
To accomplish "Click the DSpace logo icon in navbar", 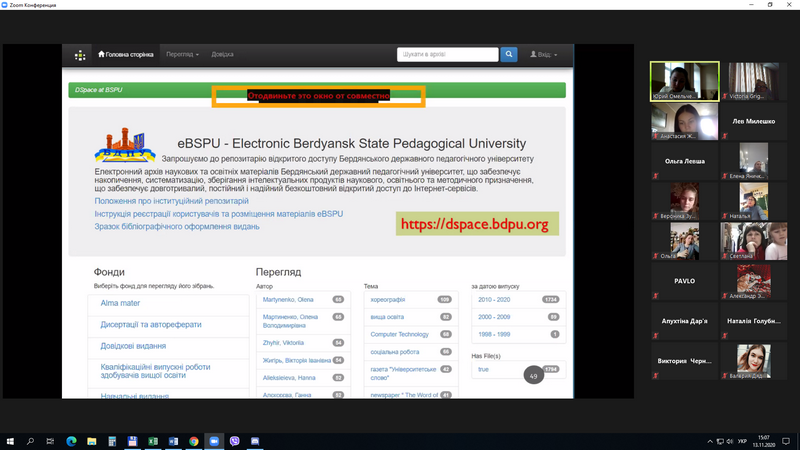I will [x=80, y=55].
